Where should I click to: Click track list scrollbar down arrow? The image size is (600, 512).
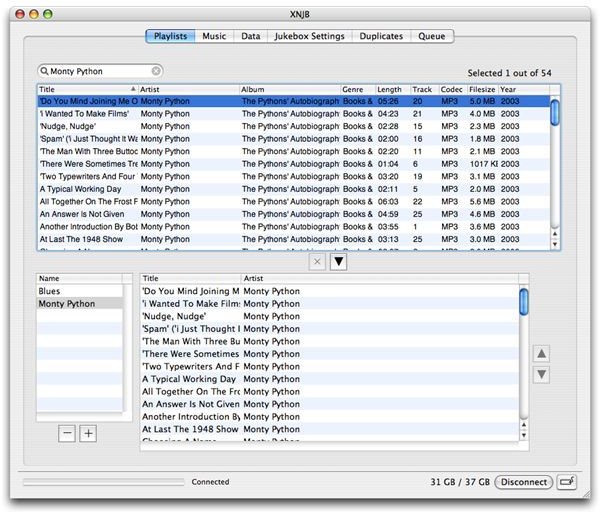[x=555, y=244]
